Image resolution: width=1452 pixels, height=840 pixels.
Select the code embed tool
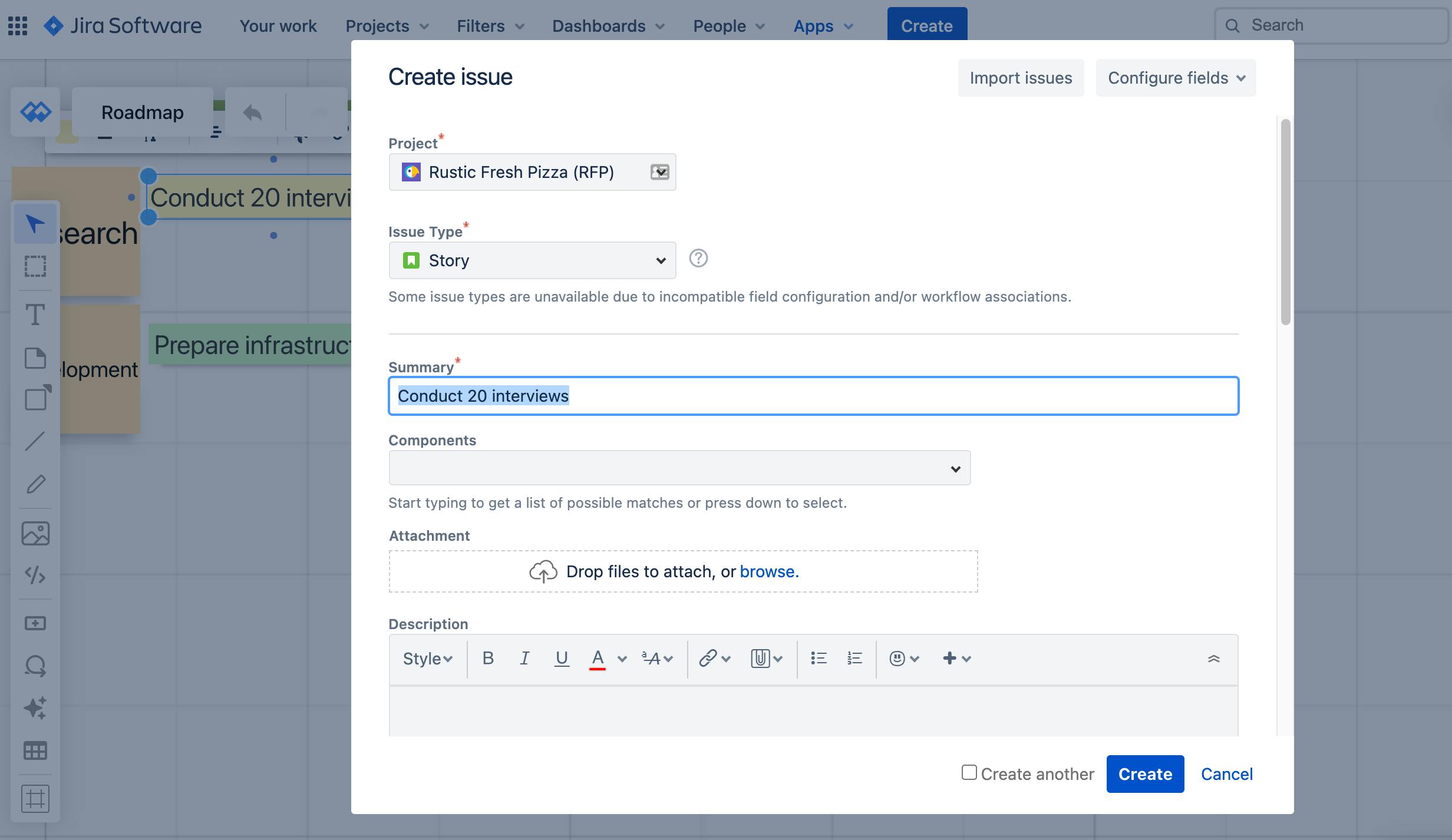[35, 575]
